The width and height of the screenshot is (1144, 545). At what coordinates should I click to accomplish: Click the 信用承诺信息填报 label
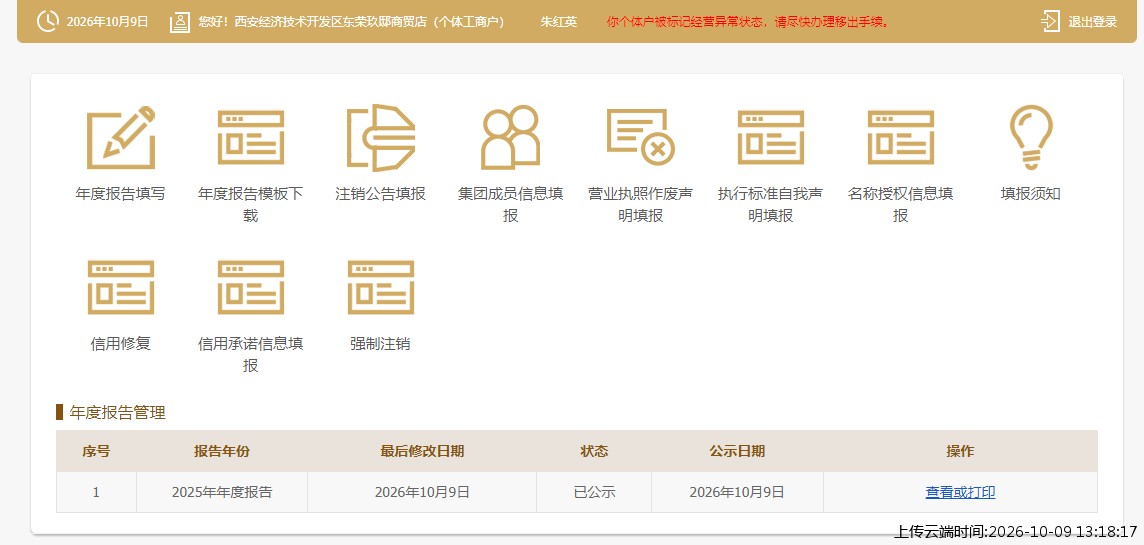tap(250, 355)
